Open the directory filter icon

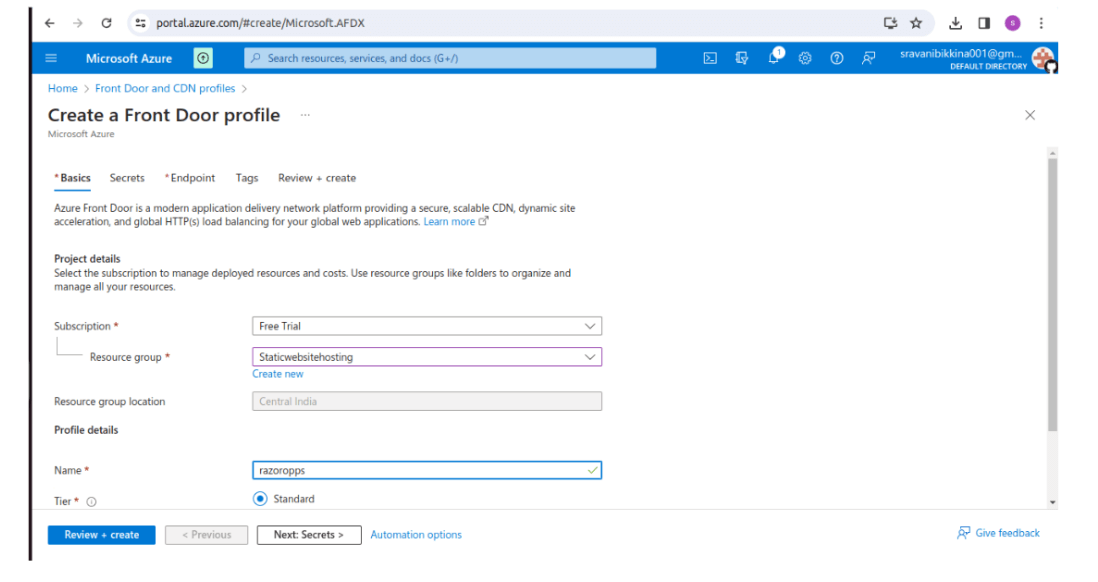[741, 58]
